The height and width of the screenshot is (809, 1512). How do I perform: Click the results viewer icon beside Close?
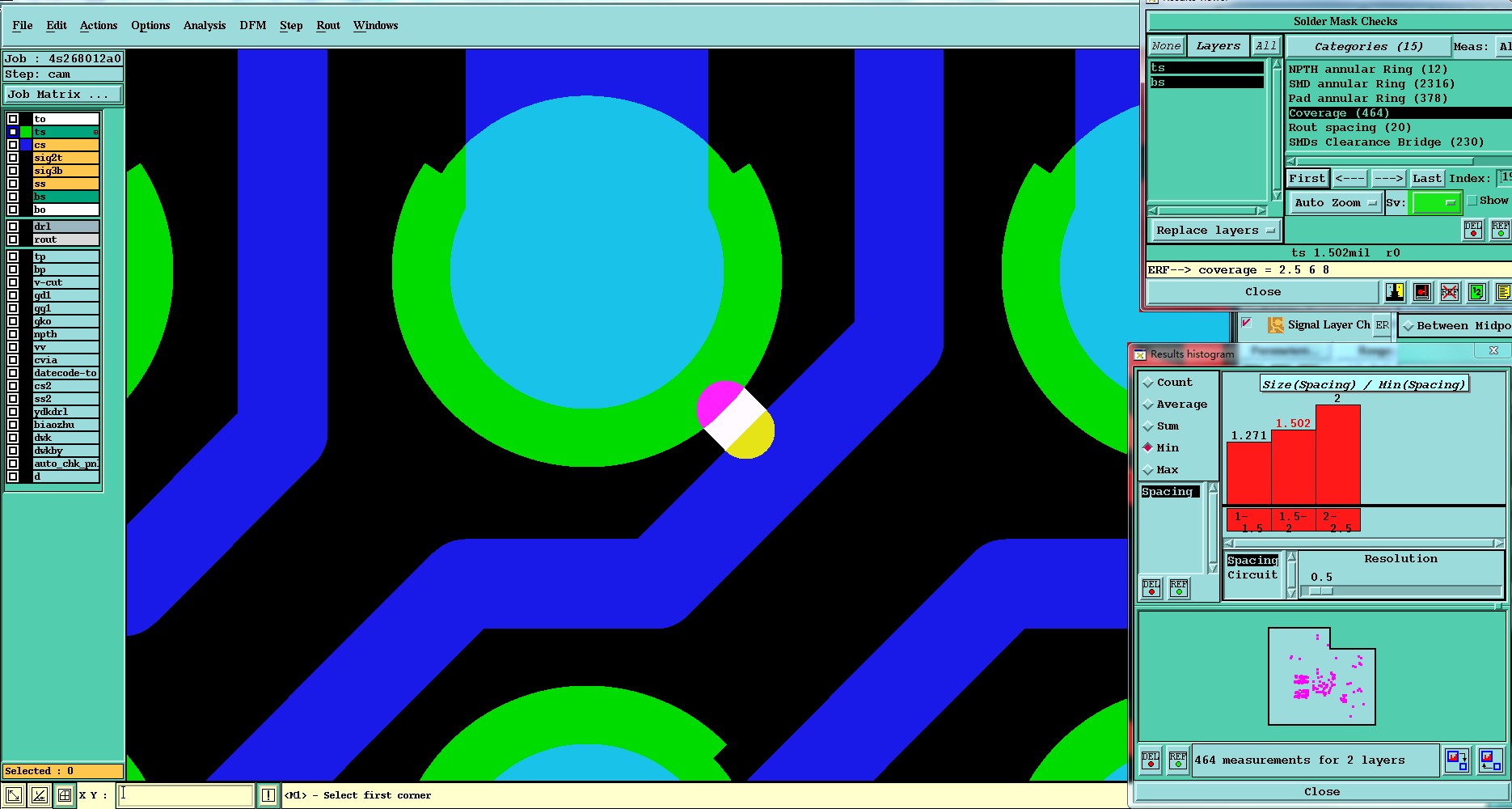coord(1395,292)
